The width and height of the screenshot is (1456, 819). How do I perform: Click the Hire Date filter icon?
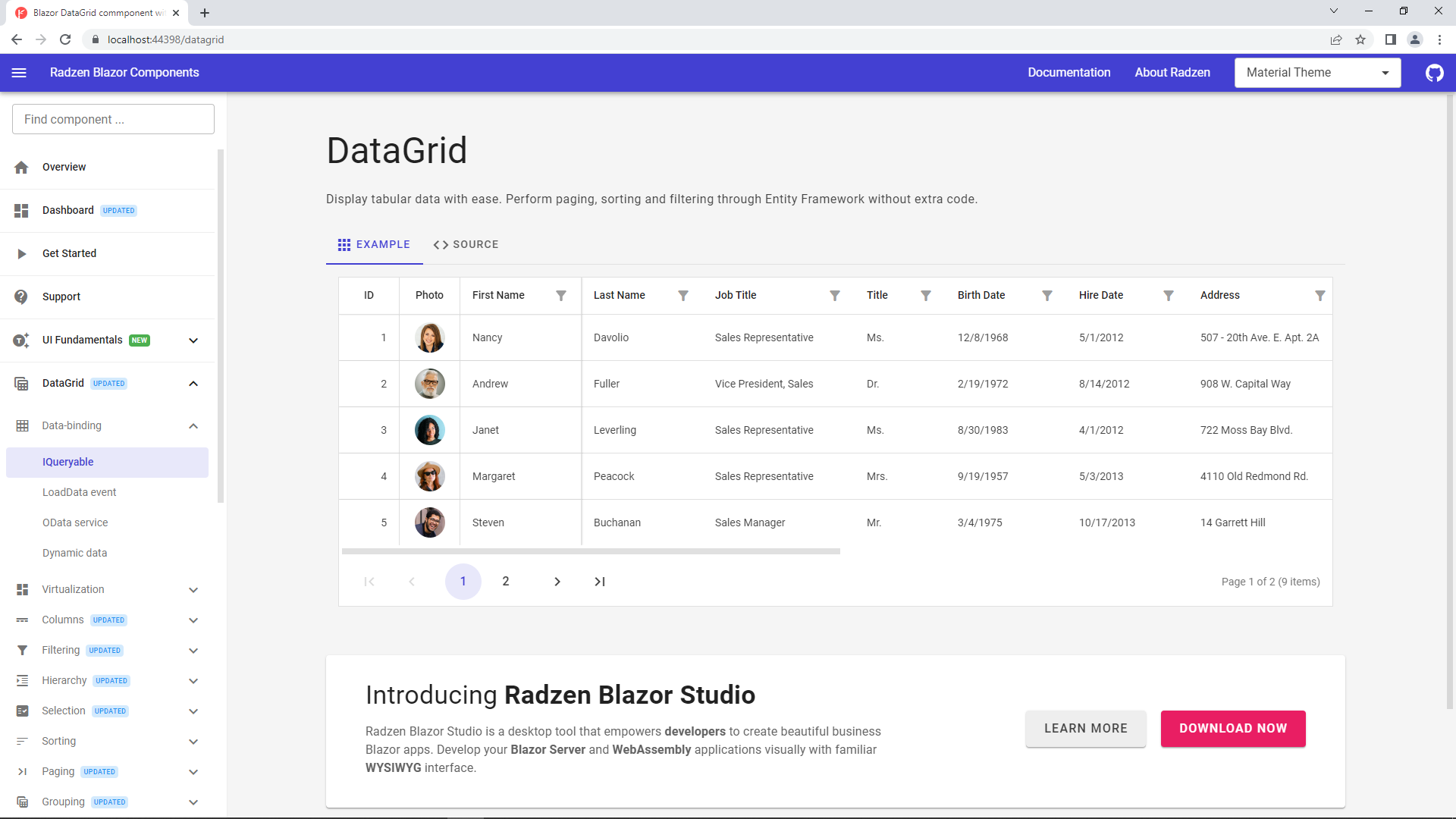coord(1168,296)
